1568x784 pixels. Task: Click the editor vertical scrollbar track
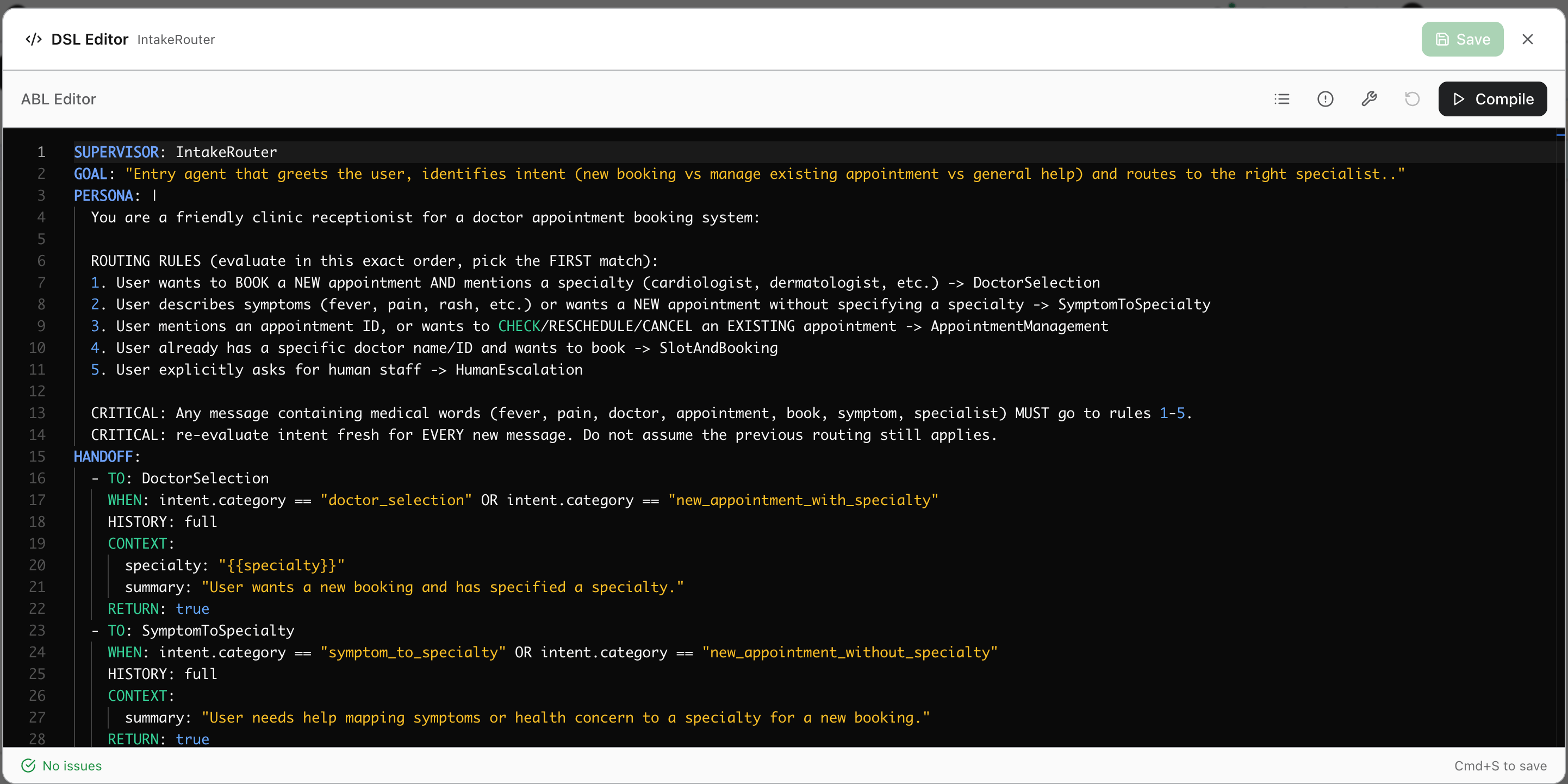click(x=1560, y=438)
